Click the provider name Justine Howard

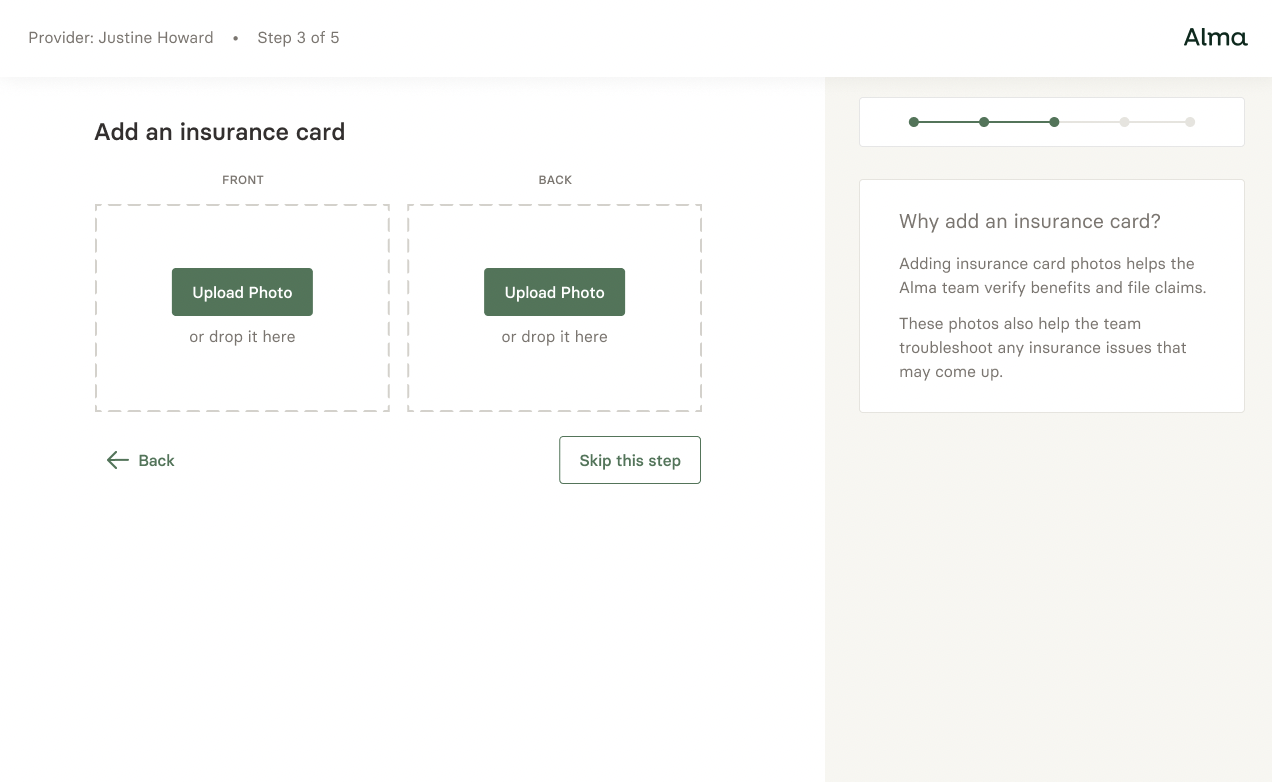tap(155, 38)
